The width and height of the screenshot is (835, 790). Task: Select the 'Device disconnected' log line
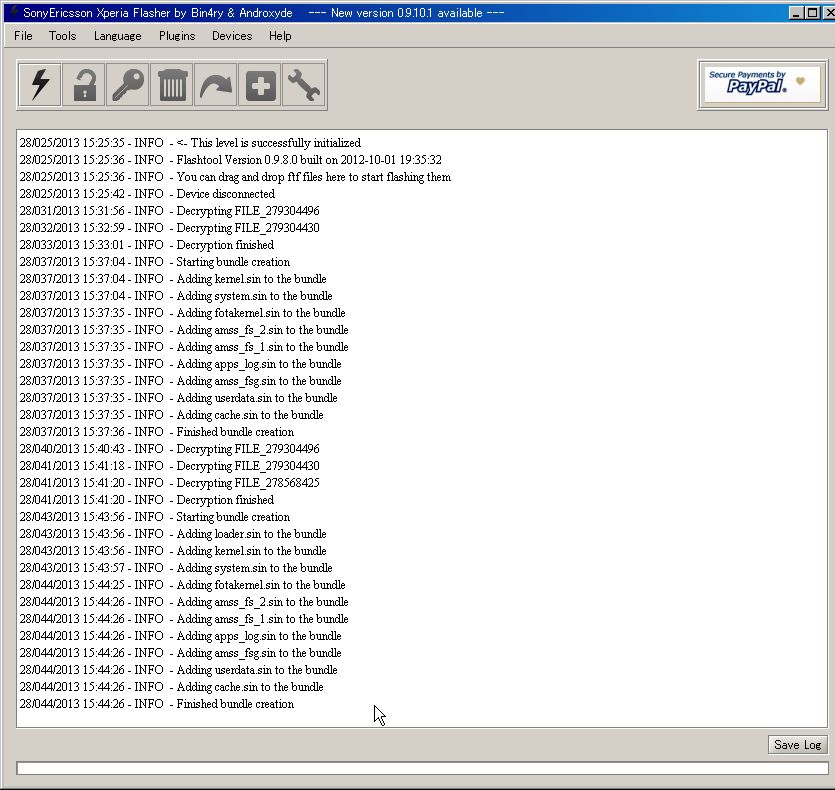[148, 194]
